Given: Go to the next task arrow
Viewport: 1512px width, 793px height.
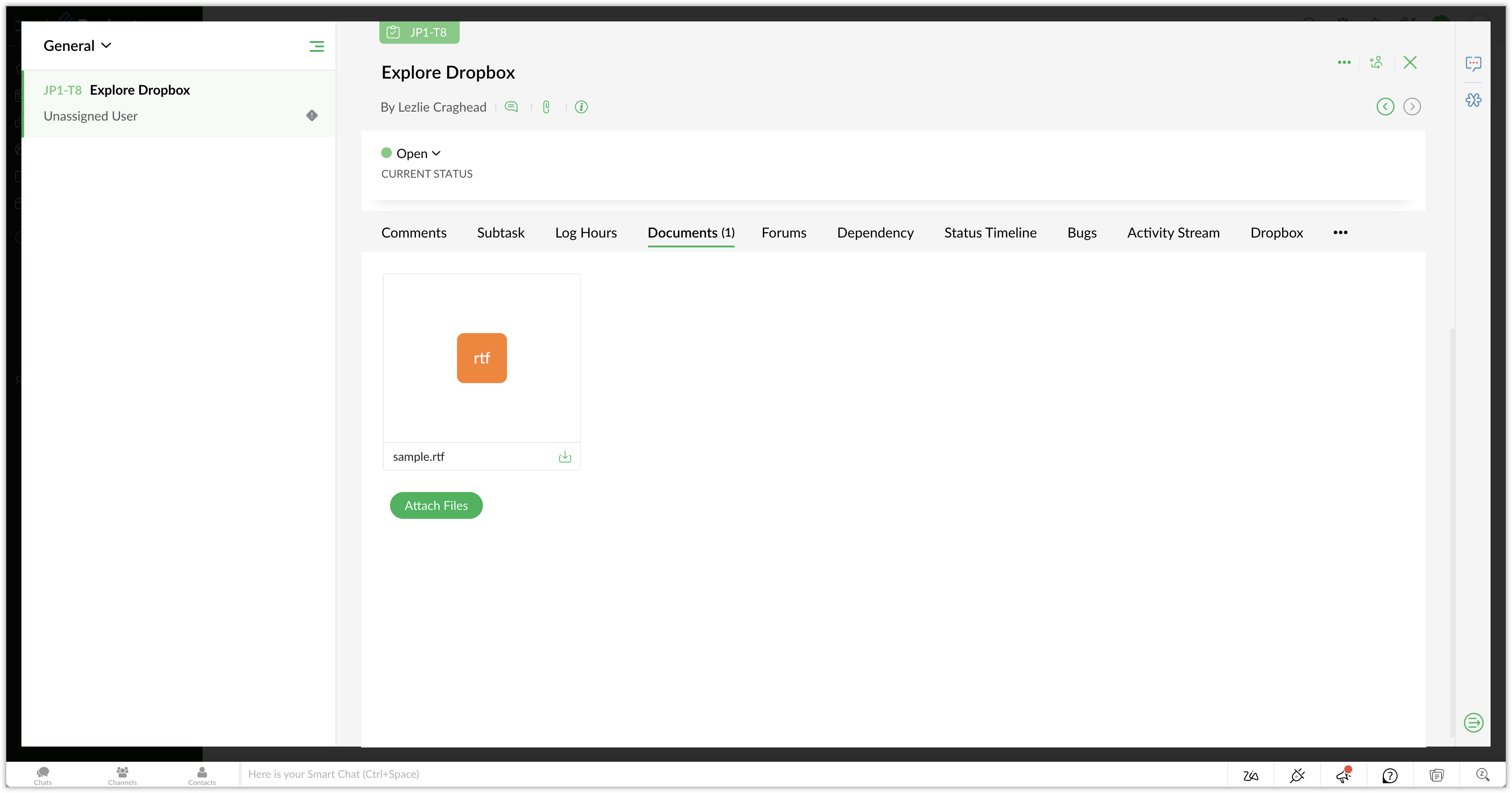Looking at the screenshot, I should tap(1412, 106).
